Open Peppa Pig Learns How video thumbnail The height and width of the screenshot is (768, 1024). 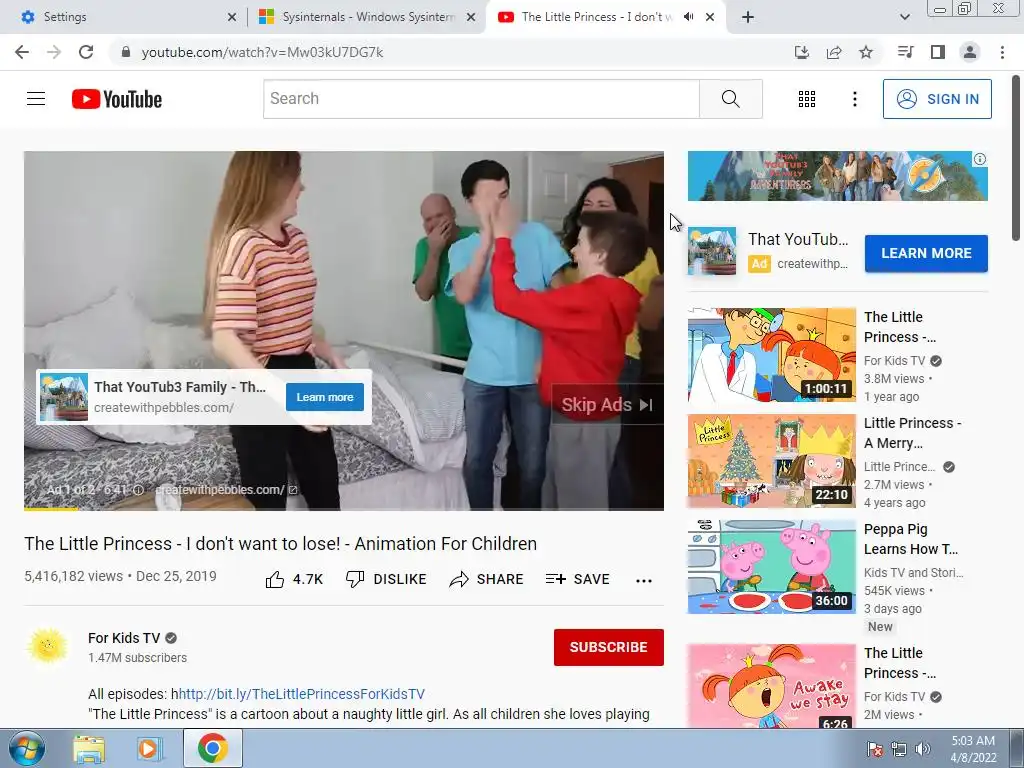[771, 567]
